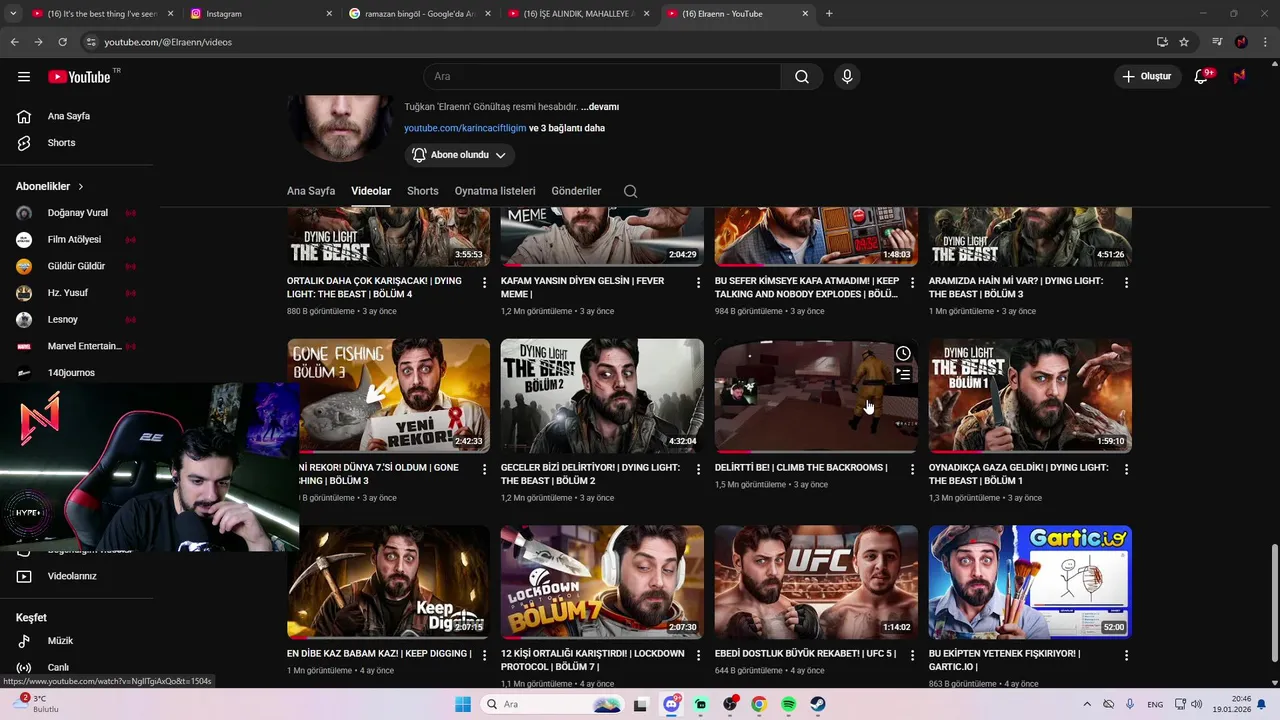Add Backrooms video to Watch Later
Screen dimensions: 1280x720
coord(903,353)
